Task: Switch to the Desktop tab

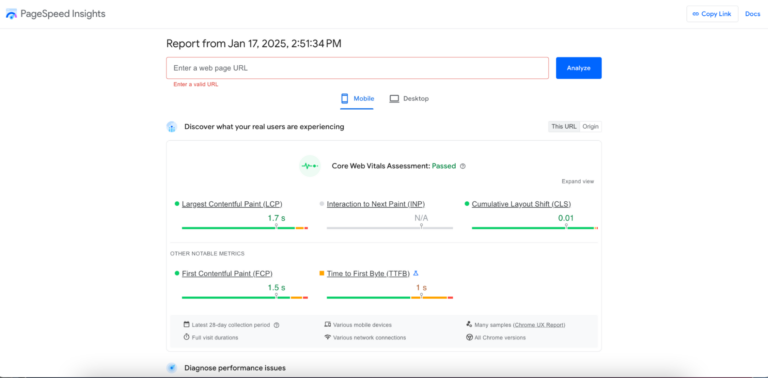Action: click(409, 99)
